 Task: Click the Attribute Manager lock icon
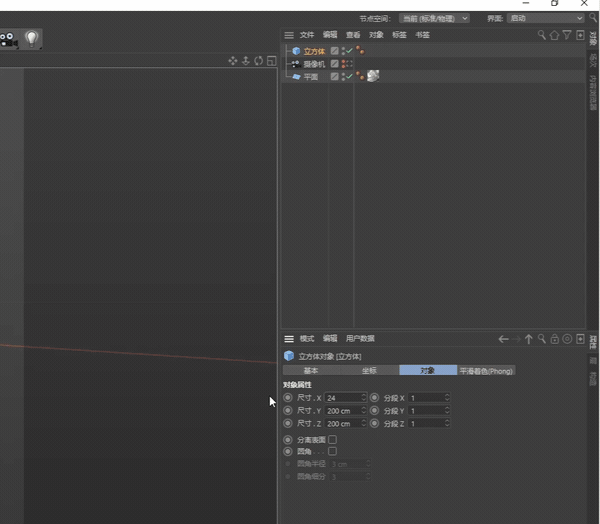point(554,339)
